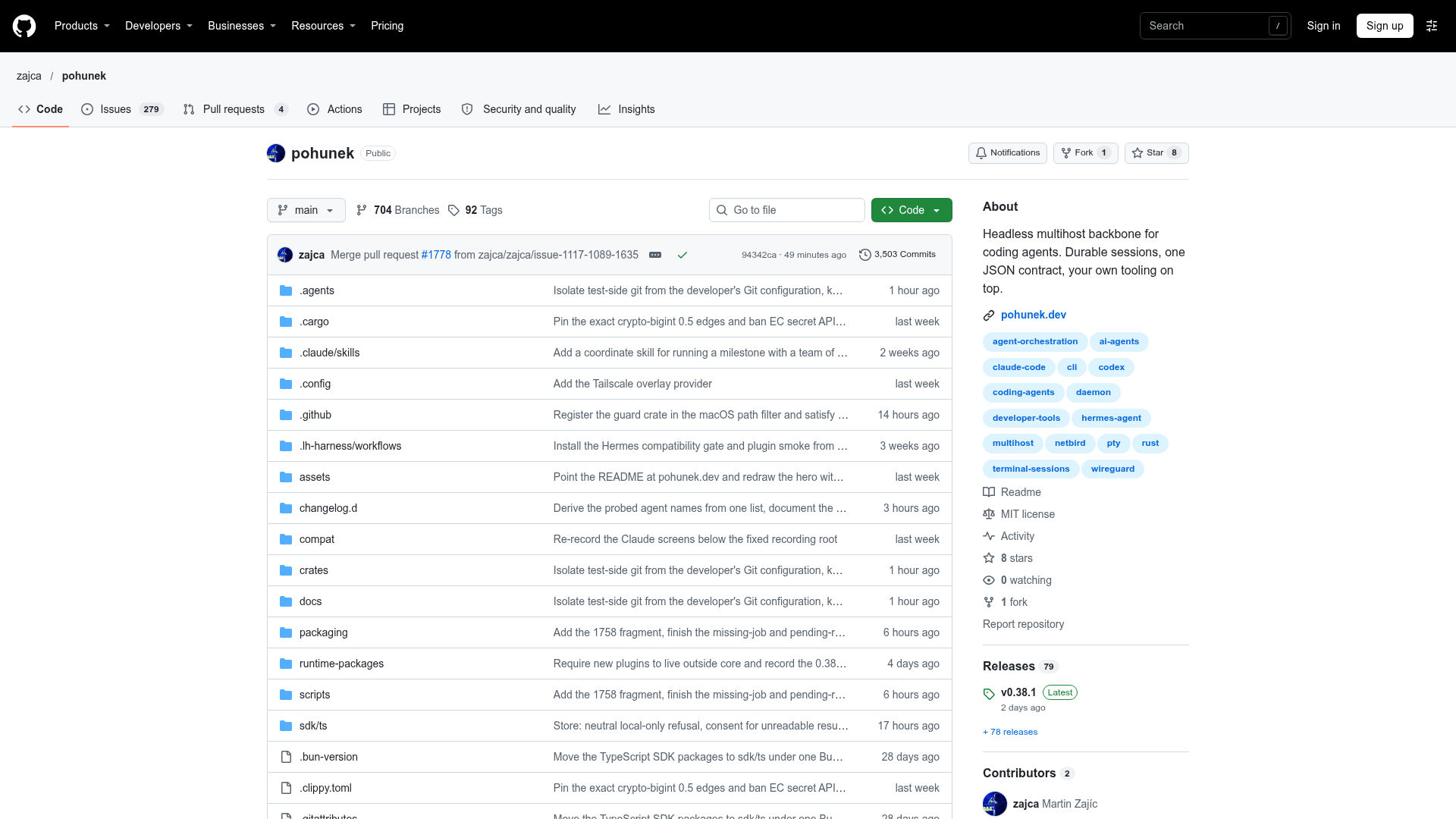Open the .lh-harness/workflows folder
Screen dimensions: 1456x819
pyautogui.click(x=350, y=446)
